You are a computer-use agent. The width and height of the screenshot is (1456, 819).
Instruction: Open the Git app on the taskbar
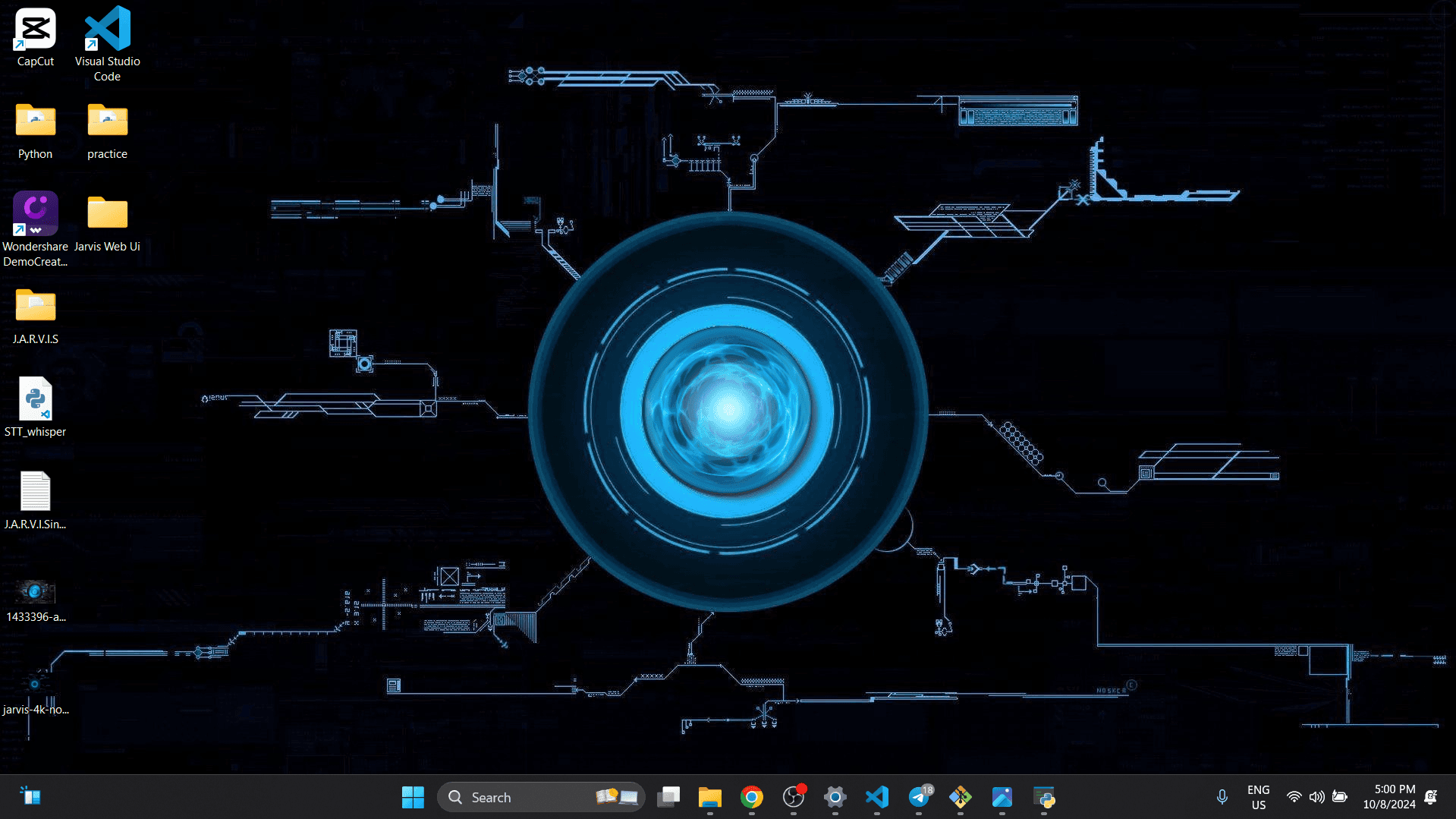[x=961, y=797]
